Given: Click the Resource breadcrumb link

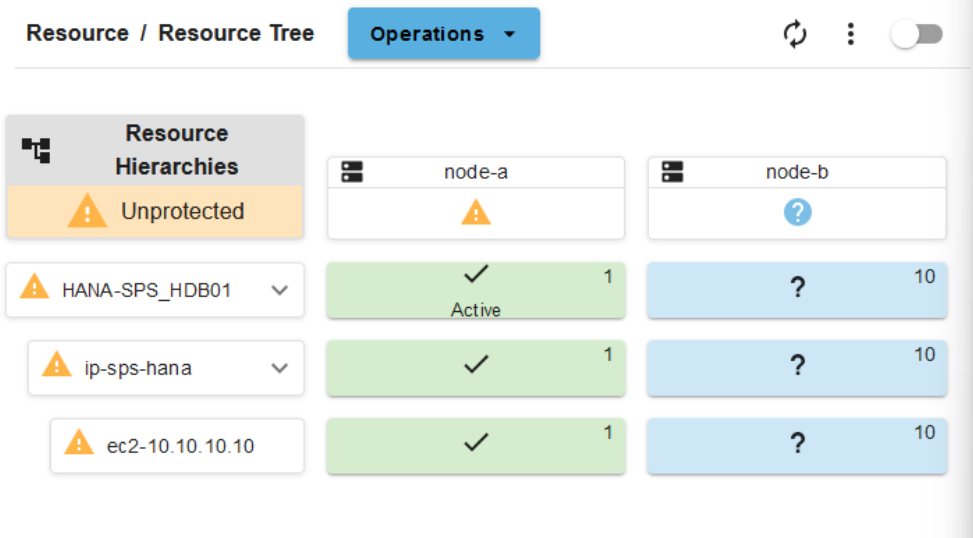Looking at the screenshot, I should [x=77, y=33].
